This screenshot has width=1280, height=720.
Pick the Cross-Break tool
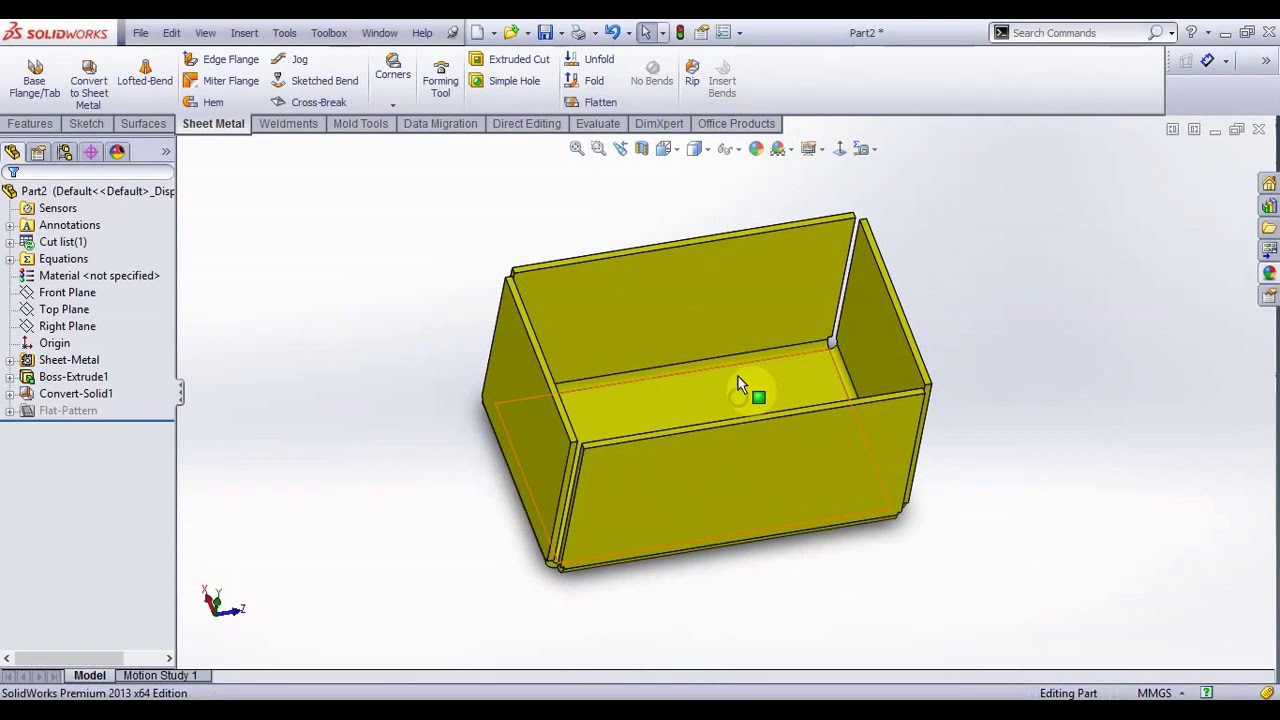click(x=309, y=102)
